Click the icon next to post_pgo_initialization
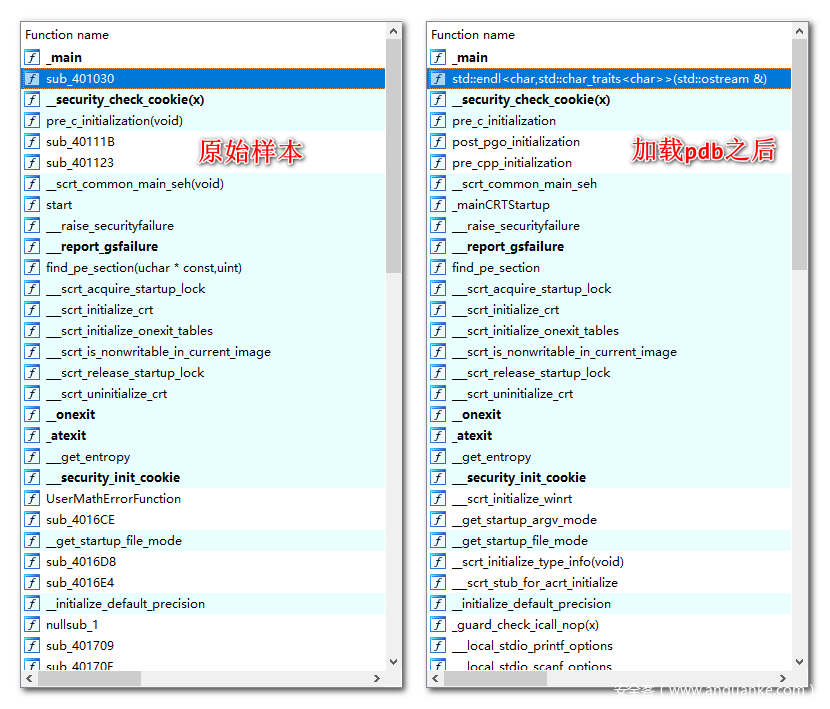Screen dimensions: 830x709 439,142
